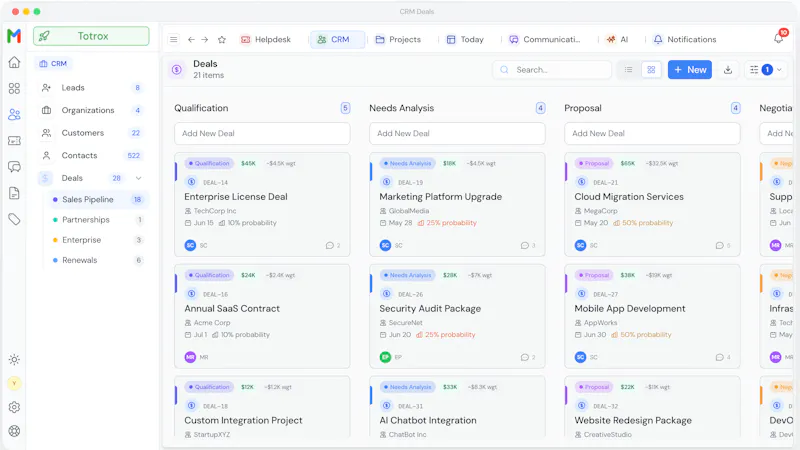The height and width of the screenshot is (450, 800).
Task: Click the Deals dollar icon in header
Action: [177, 70]
